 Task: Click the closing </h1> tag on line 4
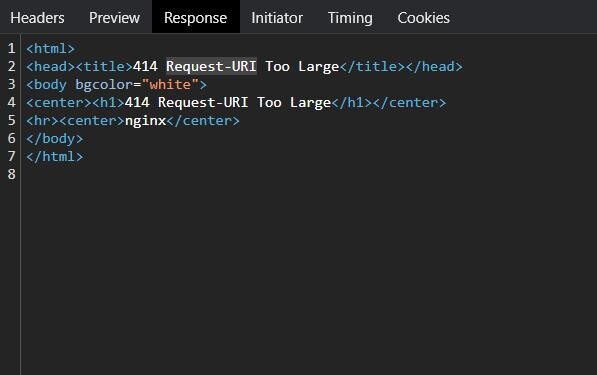351,102
